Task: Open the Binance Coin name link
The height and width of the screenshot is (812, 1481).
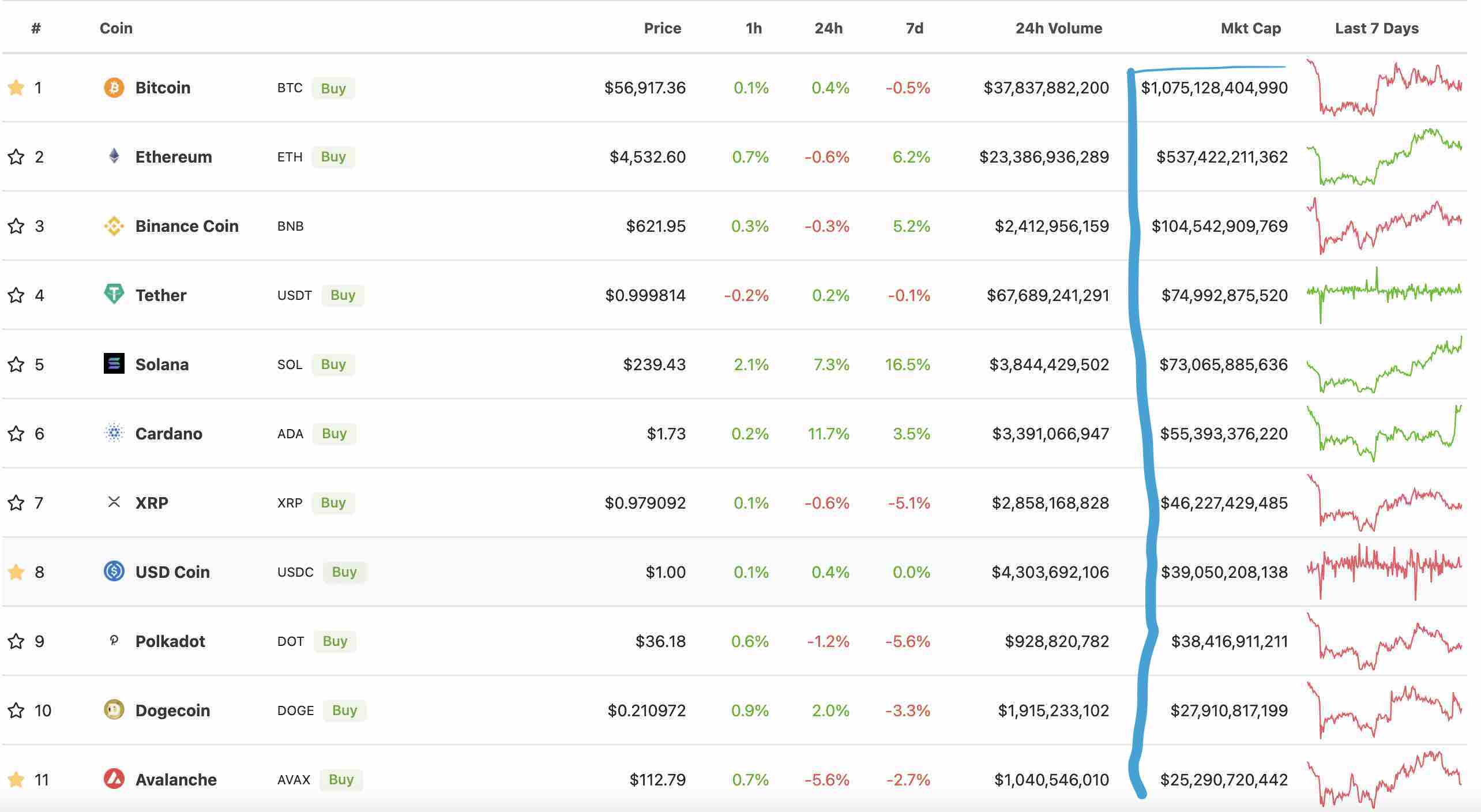Action: pos(187,226)
